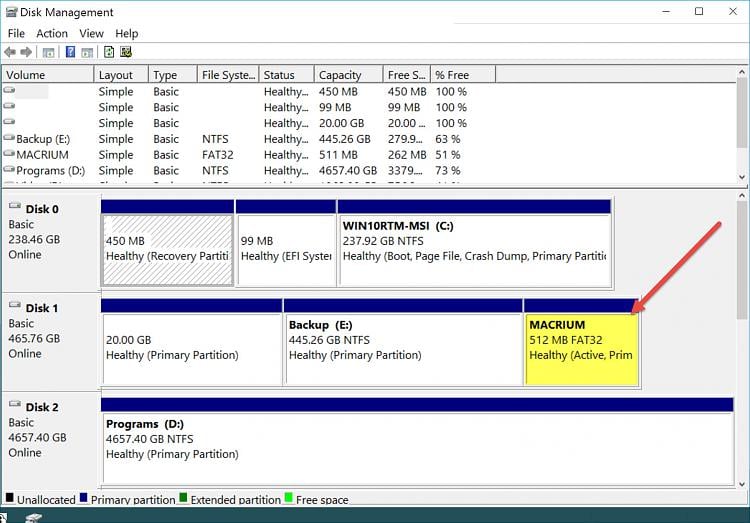Sort by the Capacity column header

pos(349,75)
